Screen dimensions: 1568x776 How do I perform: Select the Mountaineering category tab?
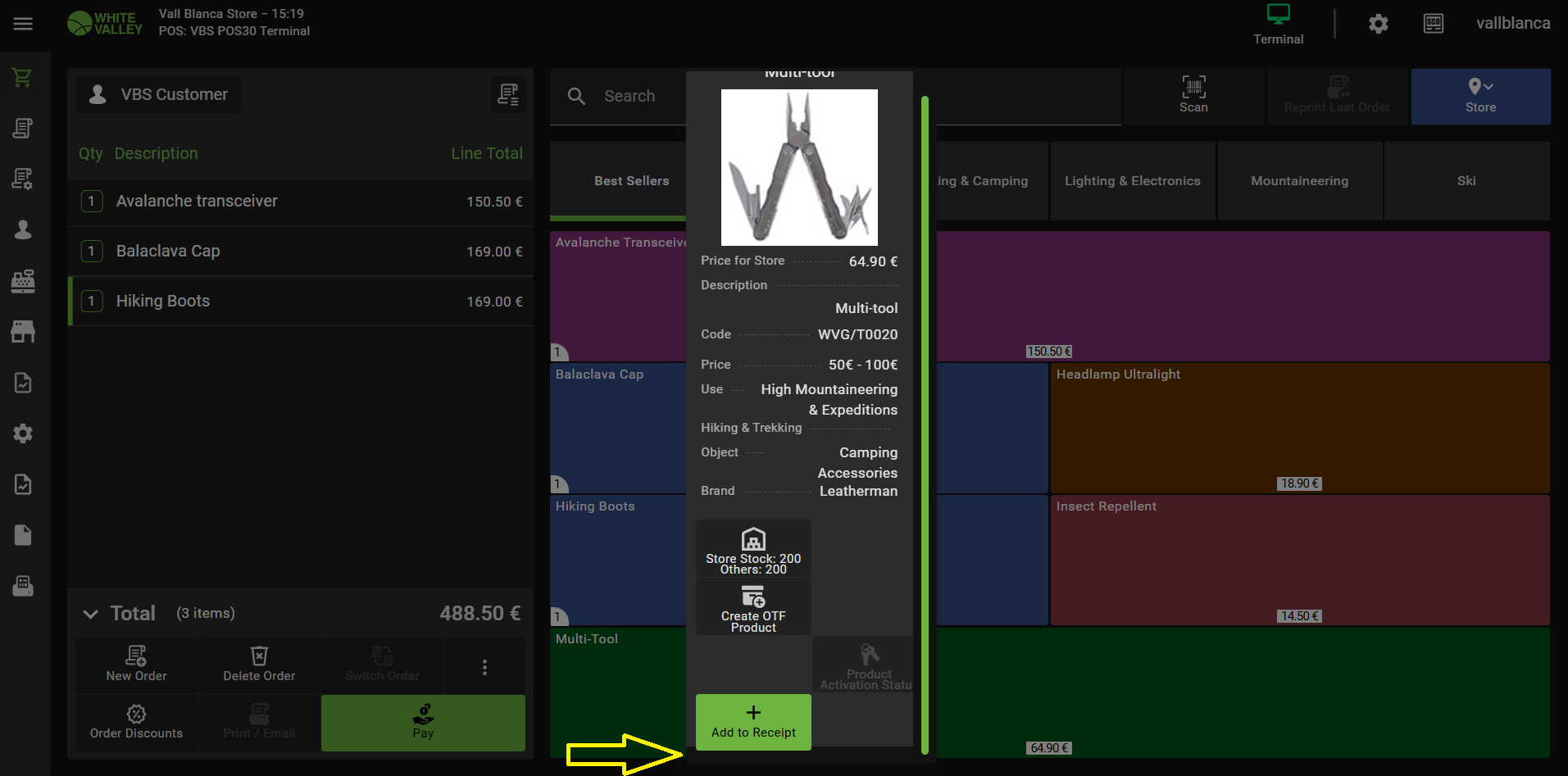tap(1299, 181)
